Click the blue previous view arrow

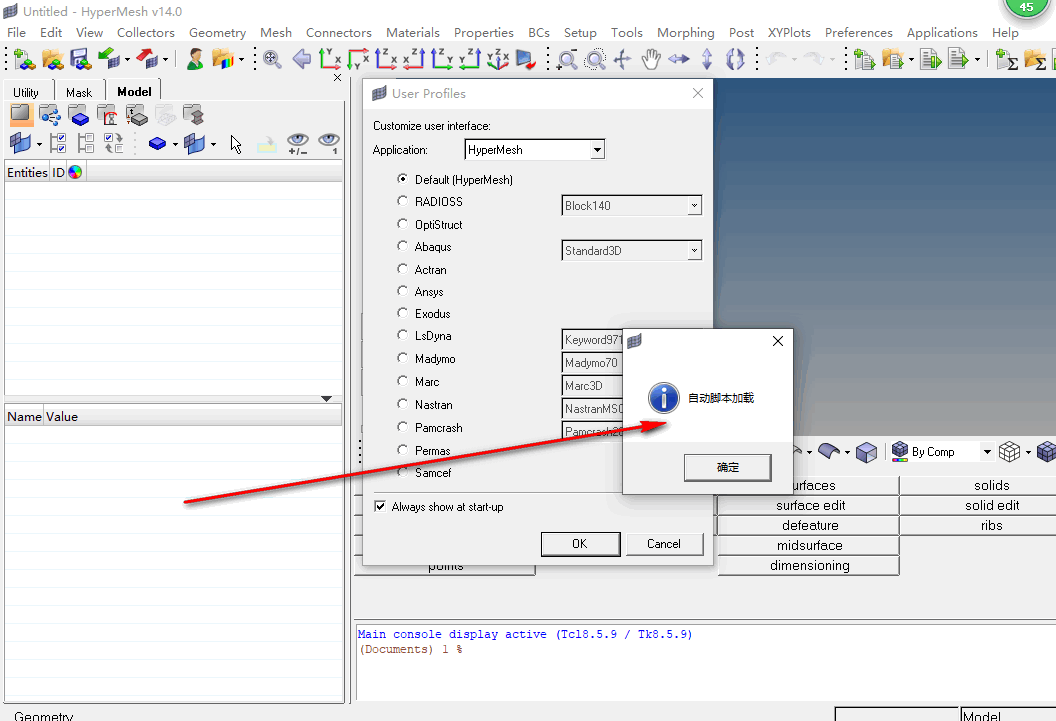tap(301, 60)
